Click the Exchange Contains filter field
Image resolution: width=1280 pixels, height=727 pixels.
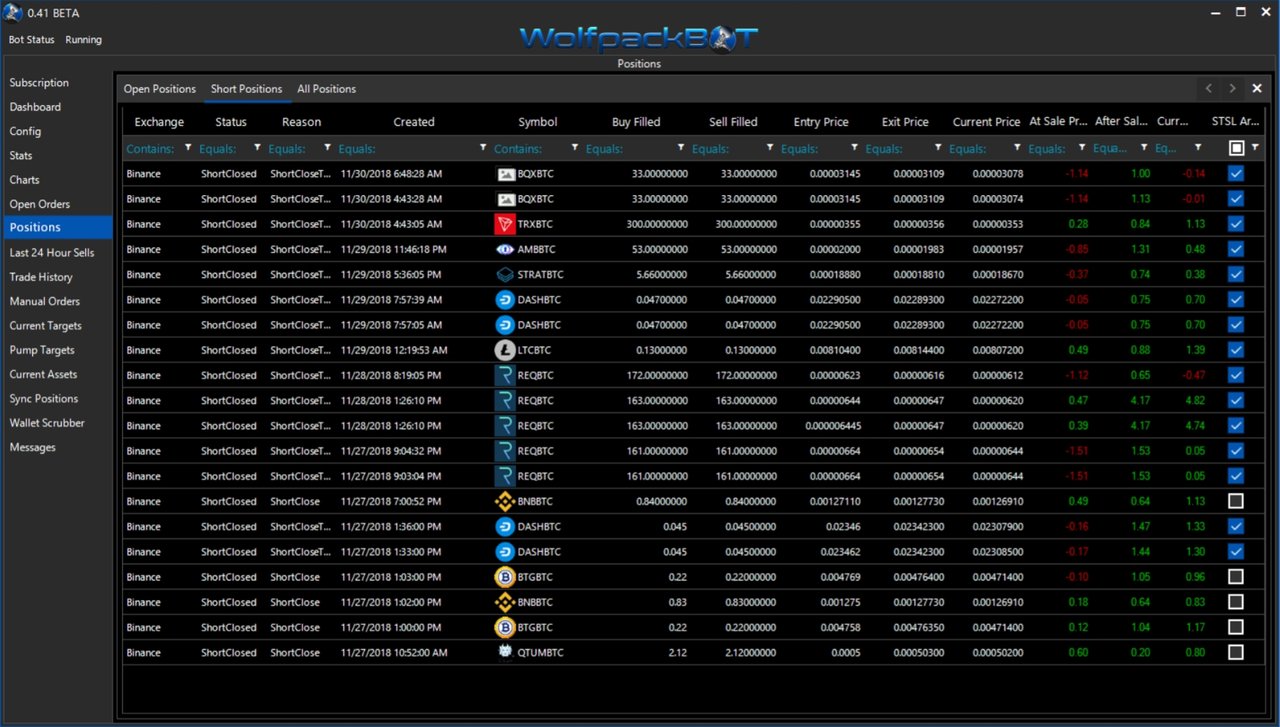coord(152,148)
